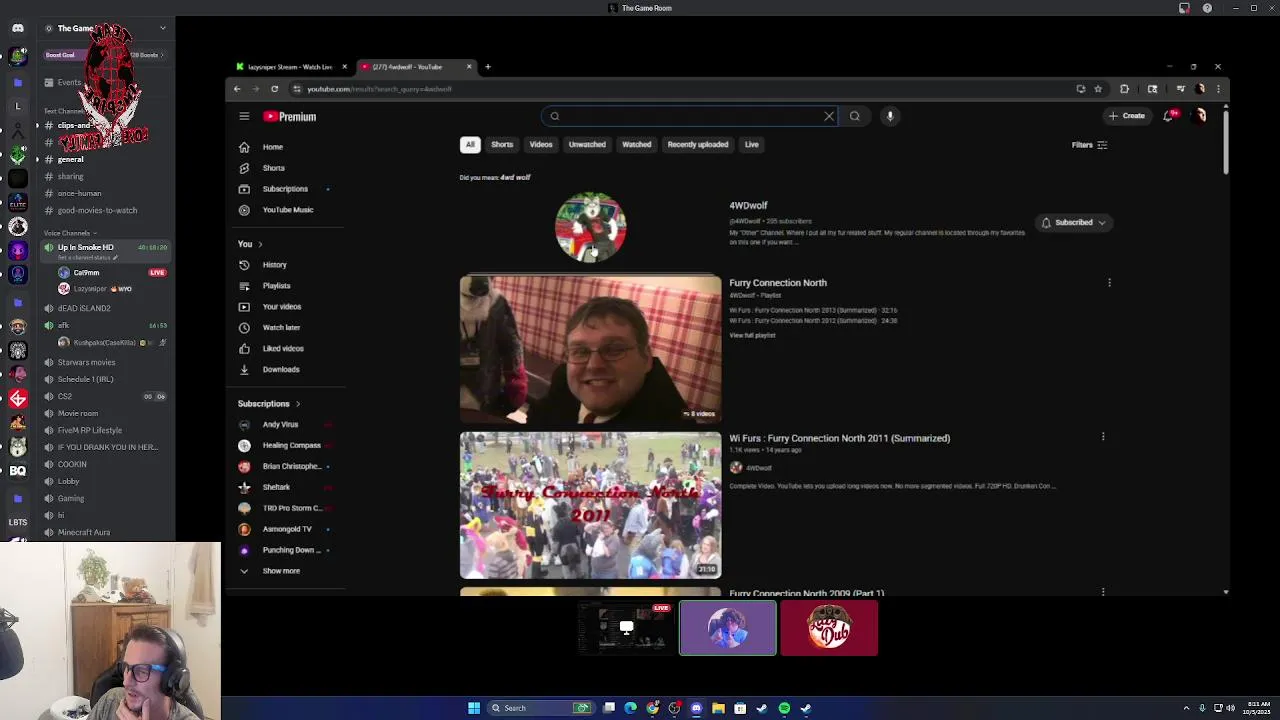This screenshot has width=1280, height=720.
Task: Open the Furry Connection North 2011 (Summarized) title
Action: [x=839, y=438]
